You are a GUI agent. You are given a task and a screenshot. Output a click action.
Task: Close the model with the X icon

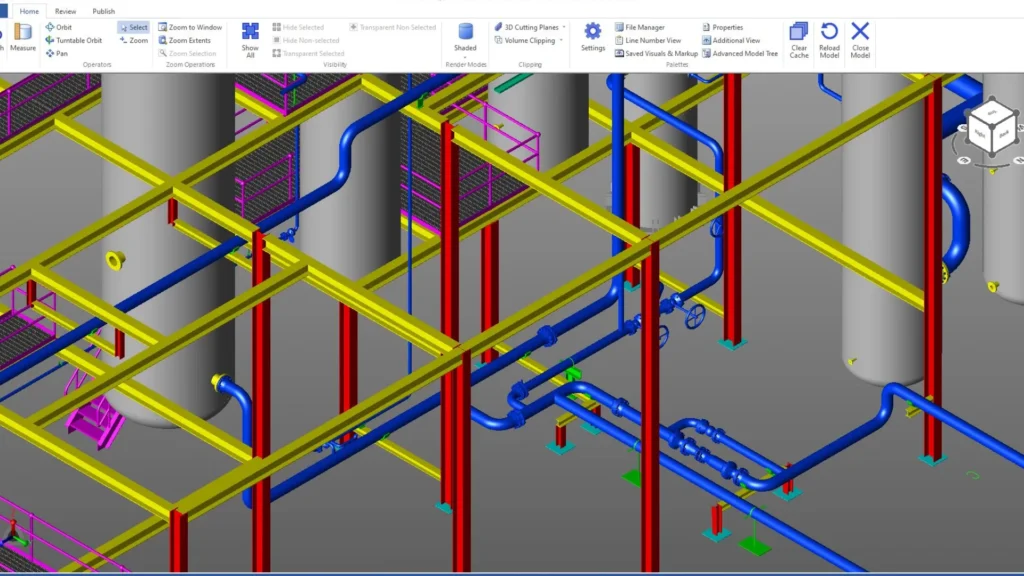[x=860, y=38]
